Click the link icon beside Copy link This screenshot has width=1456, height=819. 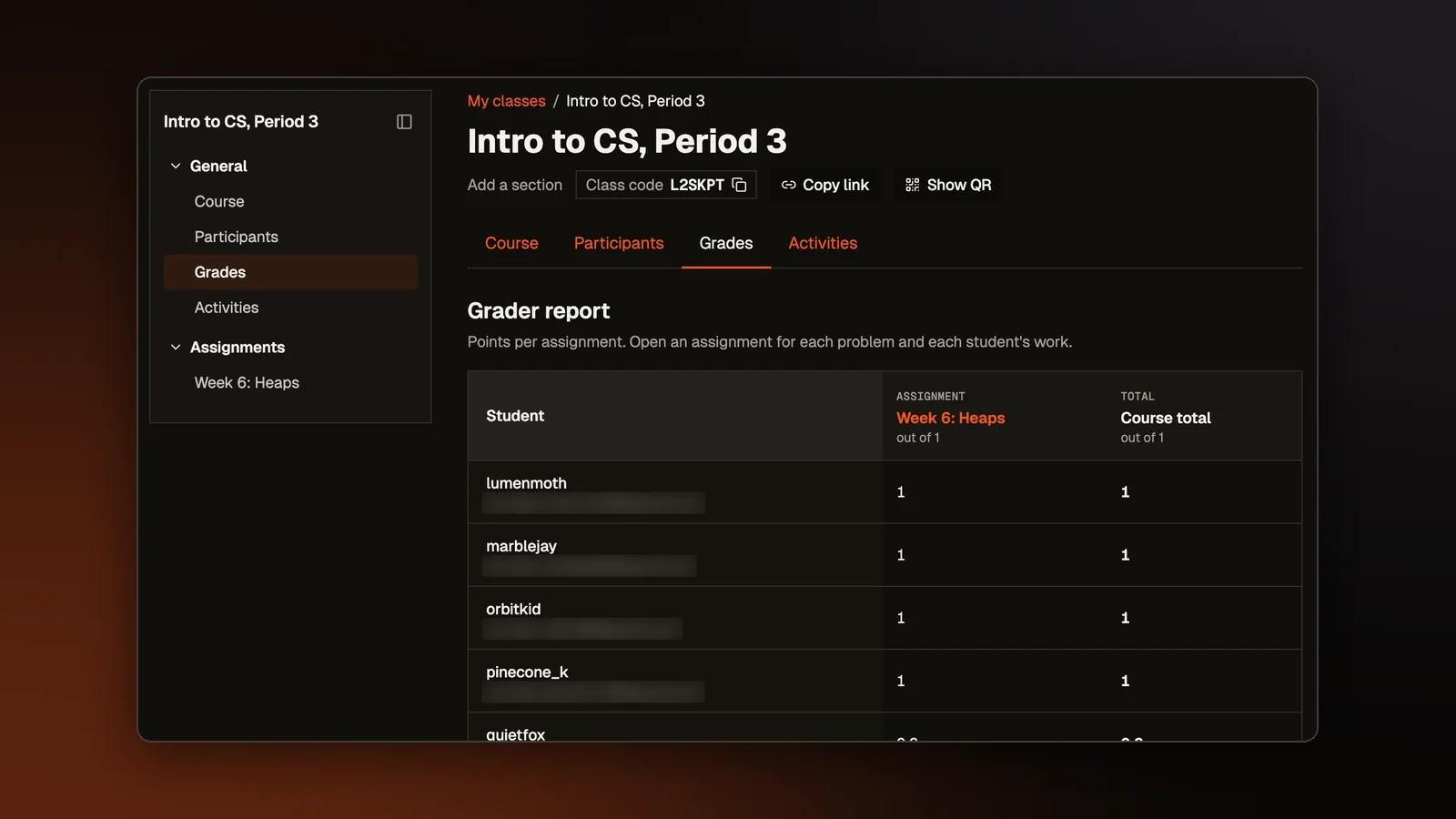(788, 185)
